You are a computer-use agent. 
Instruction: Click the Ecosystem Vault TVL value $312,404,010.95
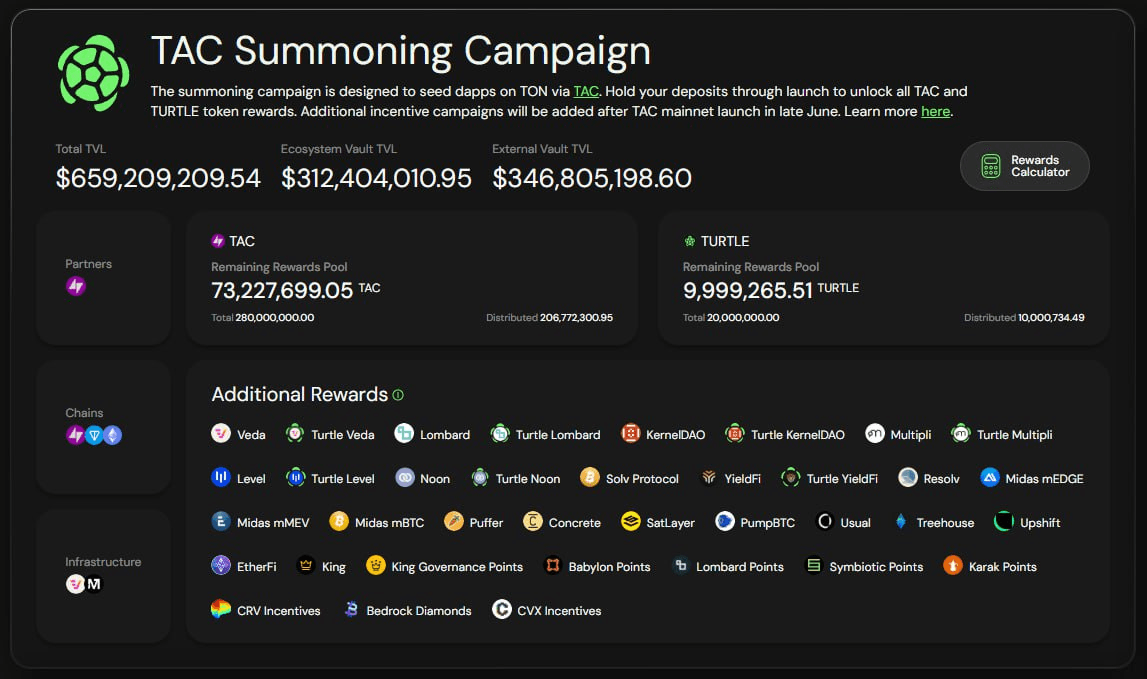(376, 178)
